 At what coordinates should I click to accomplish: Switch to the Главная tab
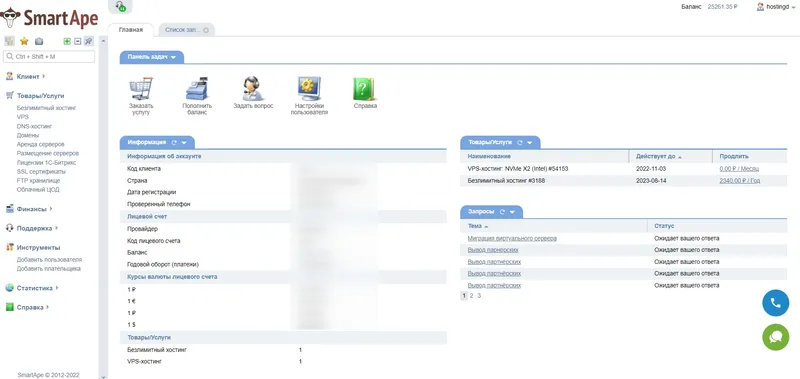(x=131, y=30)
